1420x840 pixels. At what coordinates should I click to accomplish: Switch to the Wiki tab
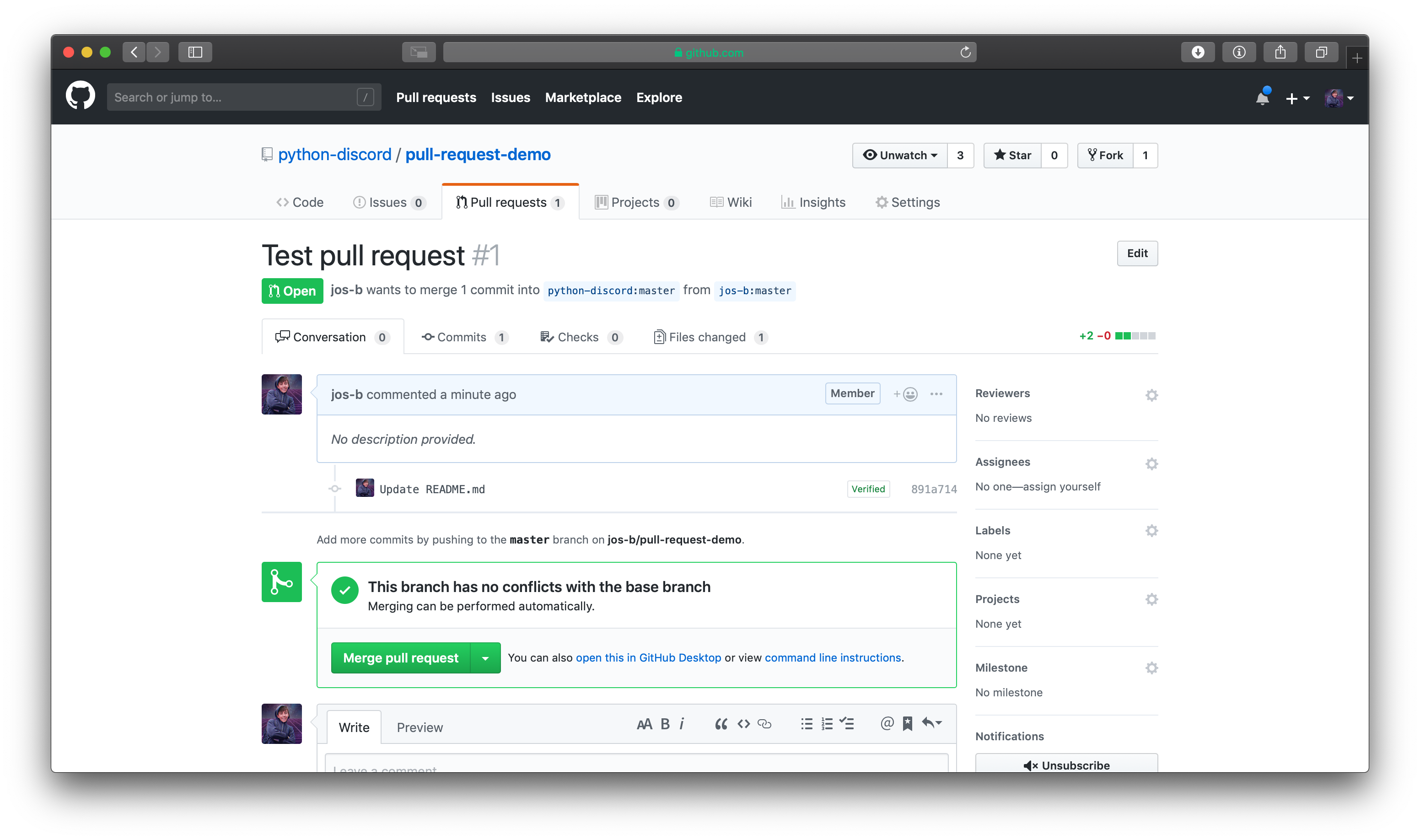tap(731, 202)
